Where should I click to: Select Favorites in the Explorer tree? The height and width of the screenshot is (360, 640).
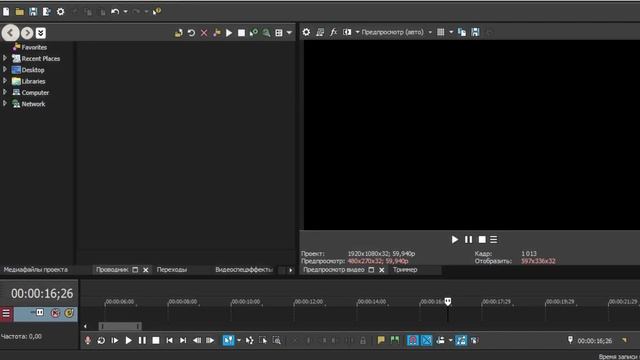click(x=34, y=47)
